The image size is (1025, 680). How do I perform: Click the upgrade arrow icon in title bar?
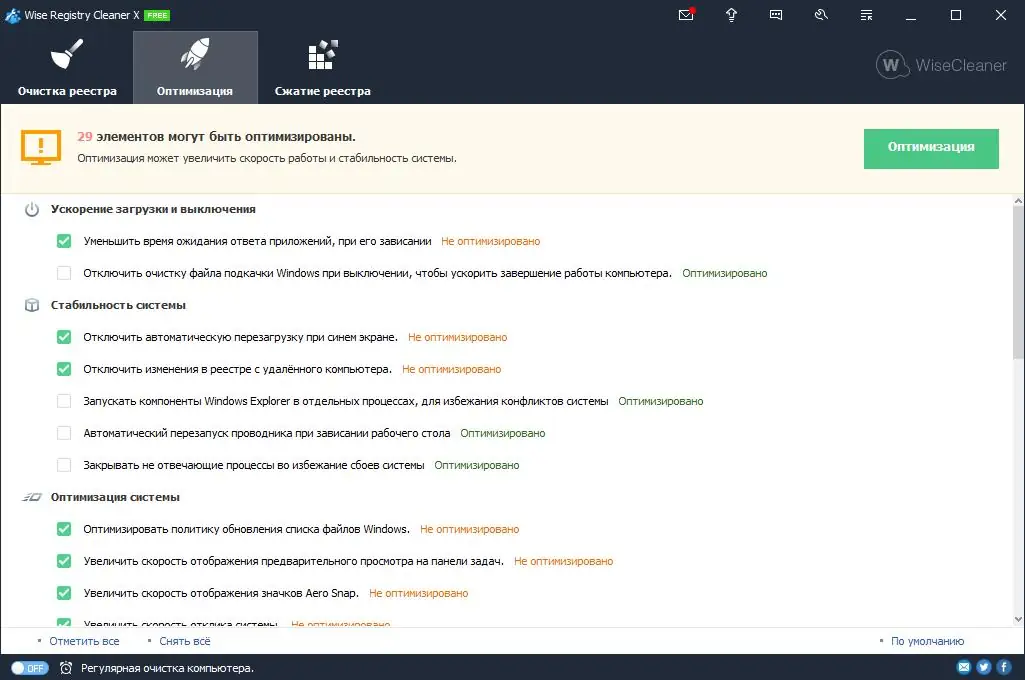coord(731,15)
